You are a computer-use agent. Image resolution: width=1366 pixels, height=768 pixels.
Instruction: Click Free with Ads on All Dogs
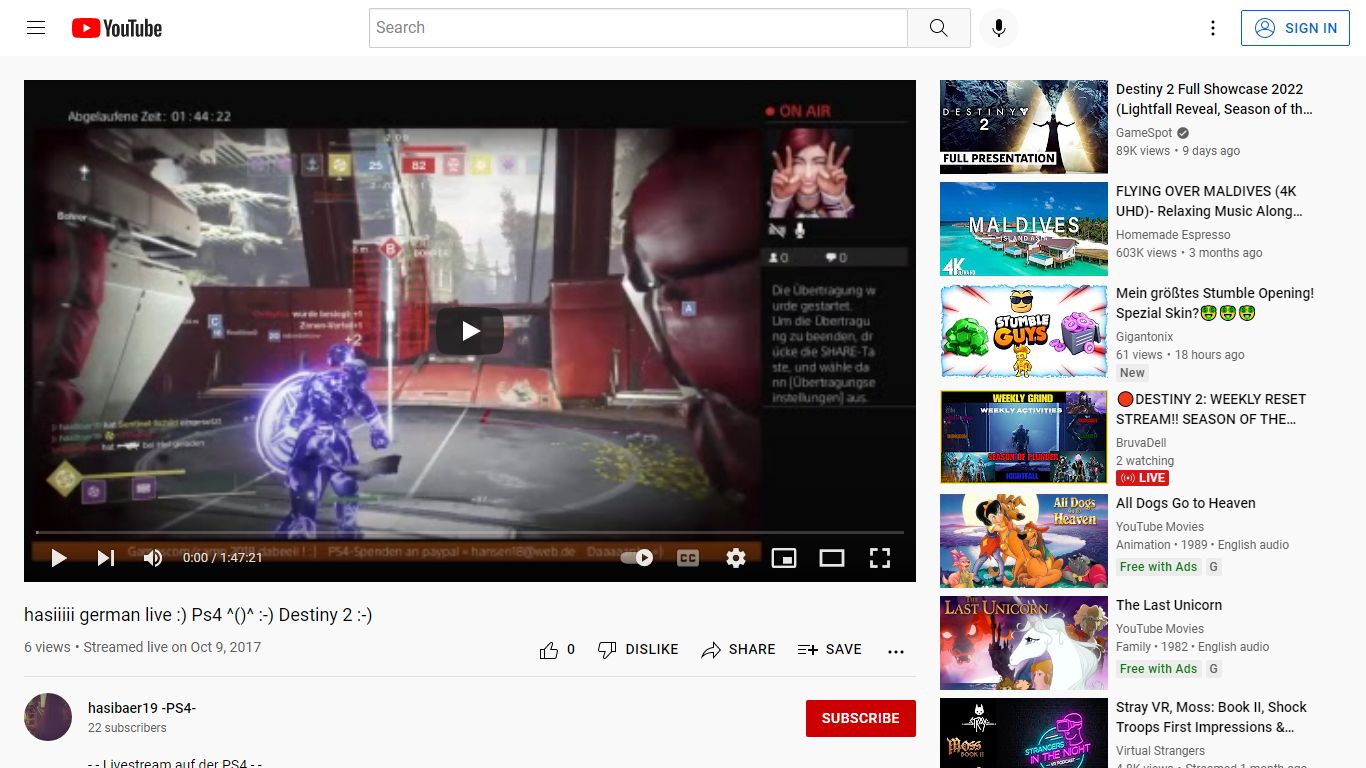click(1158, 567)
